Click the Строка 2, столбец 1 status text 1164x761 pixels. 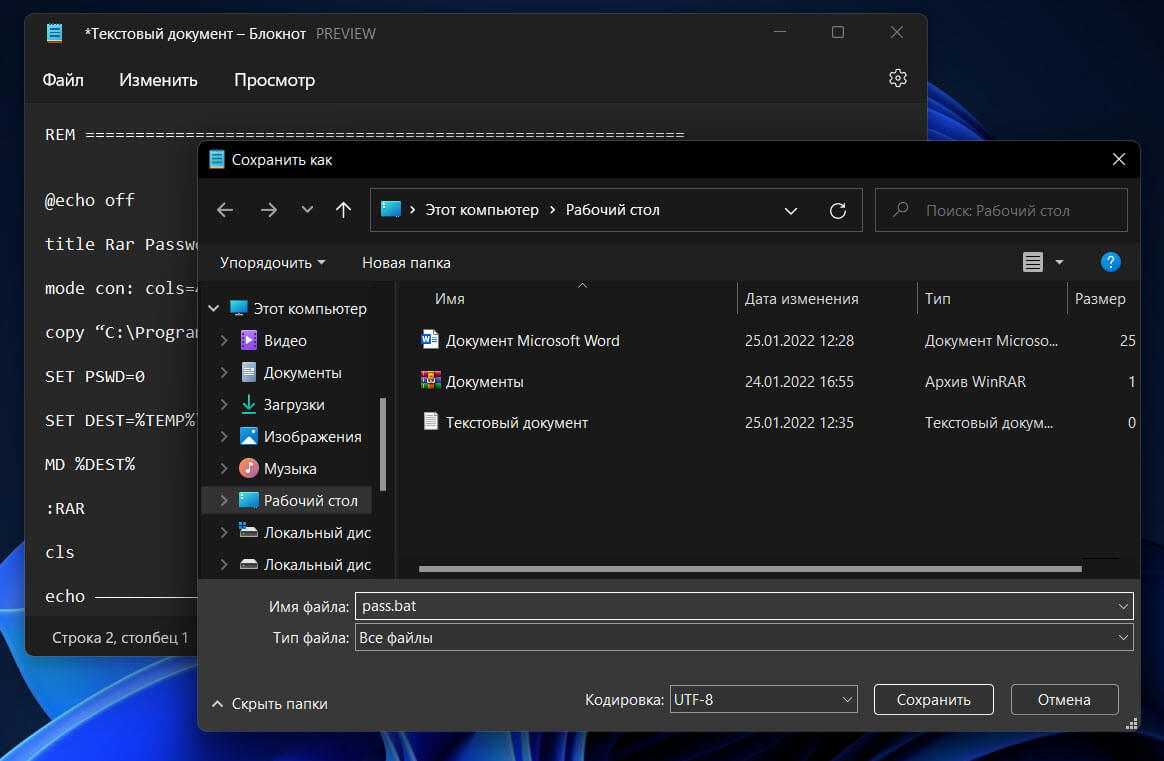[x=120, y=638]
